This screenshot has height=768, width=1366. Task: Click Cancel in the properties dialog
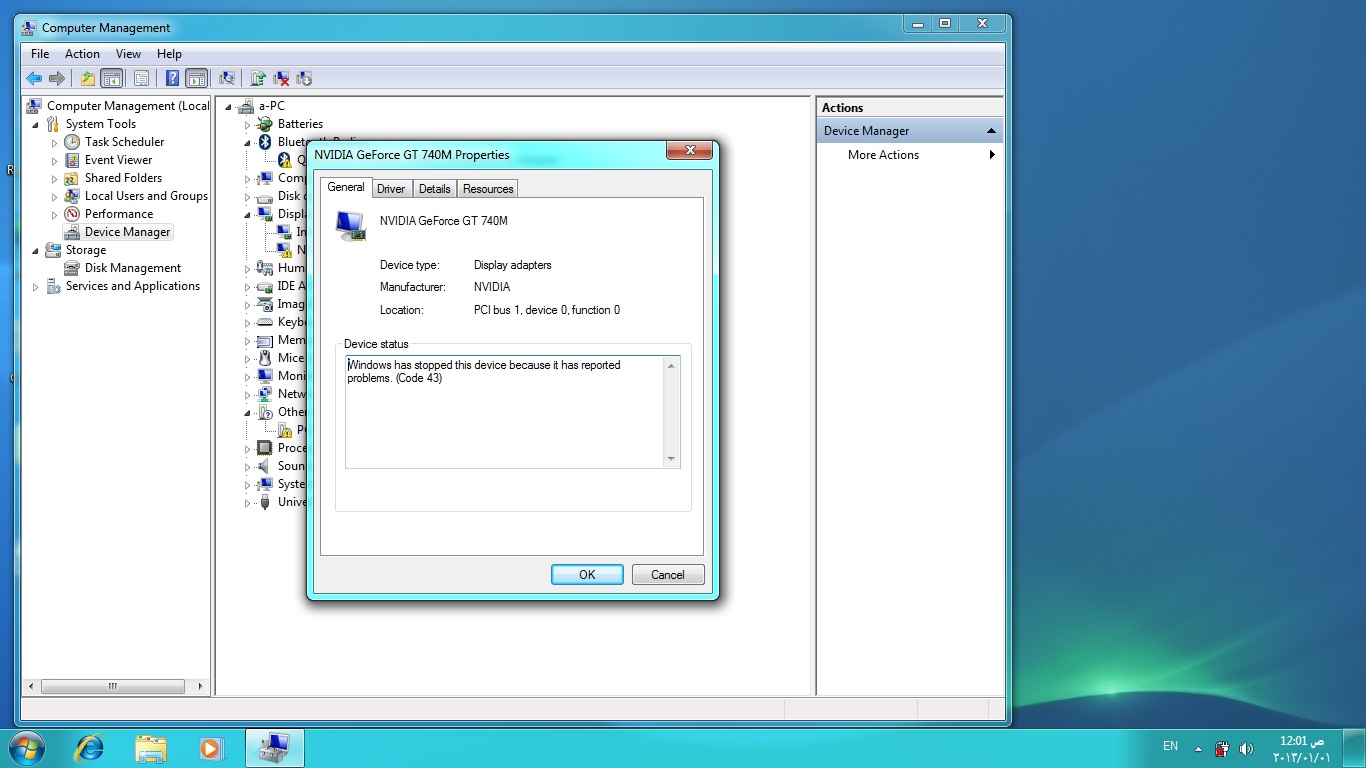(x=667, y=575)
